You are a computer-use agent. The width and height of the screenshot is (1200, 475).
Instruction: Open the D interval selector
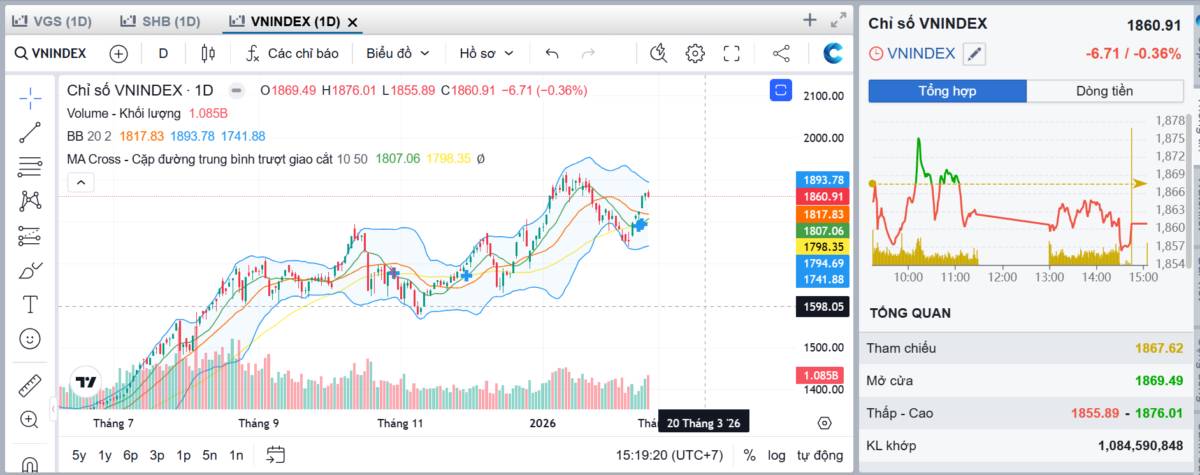coord(163,54)
